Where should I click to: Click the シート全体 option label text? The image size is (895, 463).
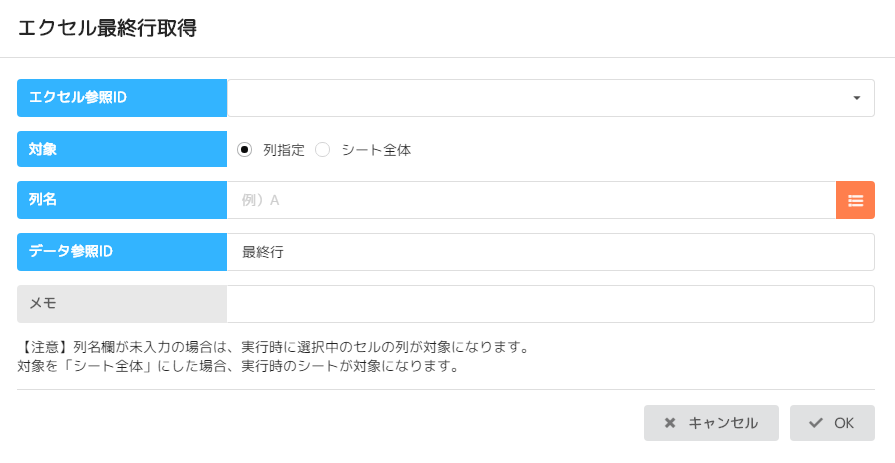pyautogui.click(x=376, y=150)
